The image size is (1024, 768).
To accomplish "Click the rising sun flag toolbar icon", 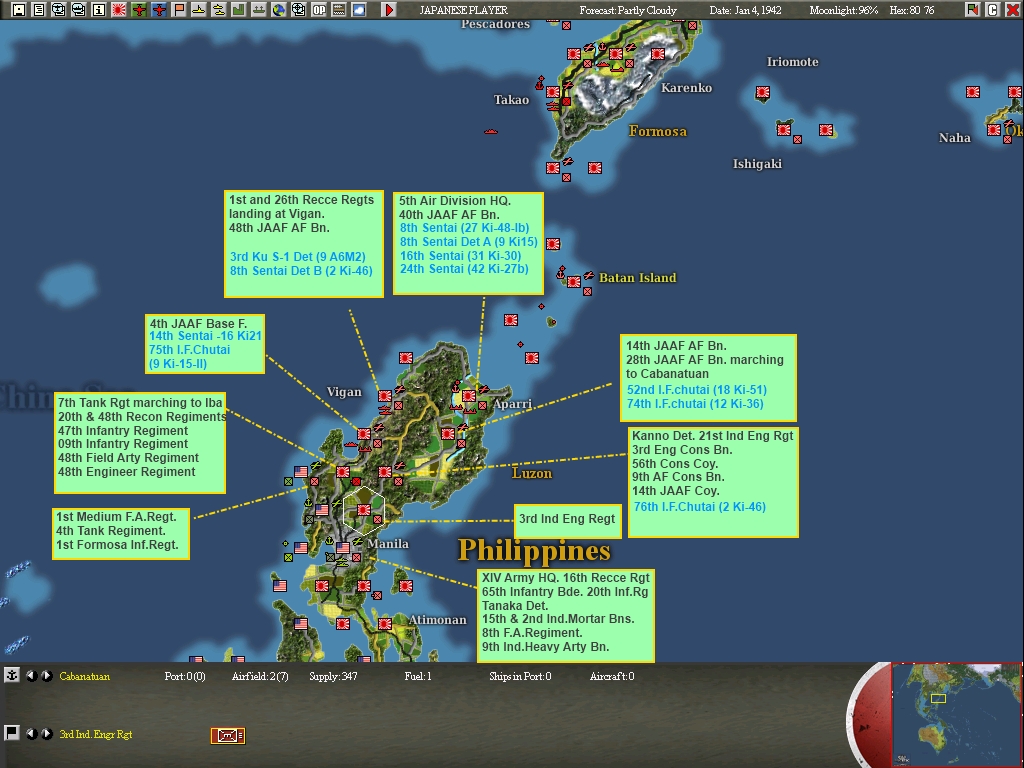I will tap(119, 10).
